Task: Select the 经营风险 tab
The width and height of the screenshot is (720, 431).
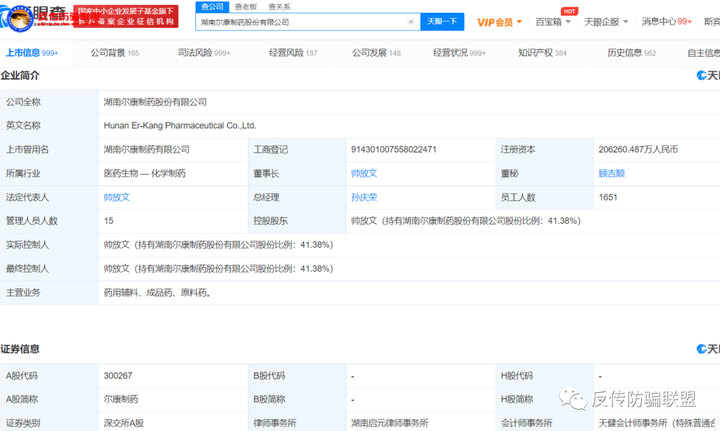Action: [x=293, y=53]
